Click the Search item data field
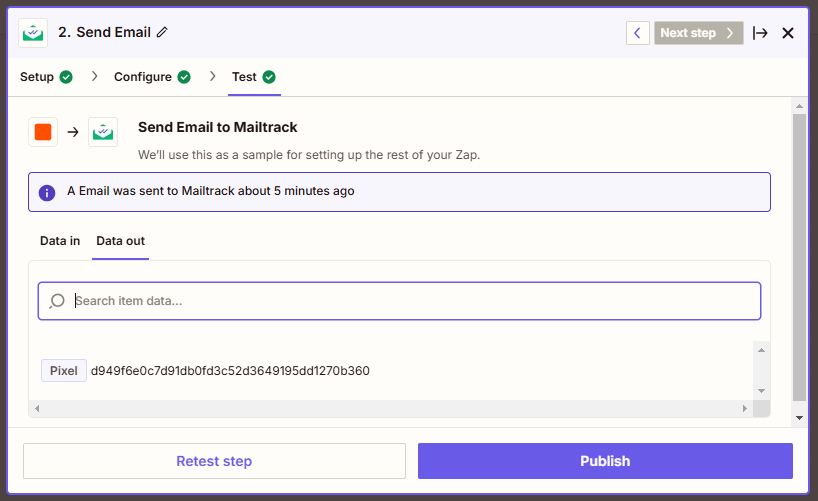818x501 pixels. 400,301
